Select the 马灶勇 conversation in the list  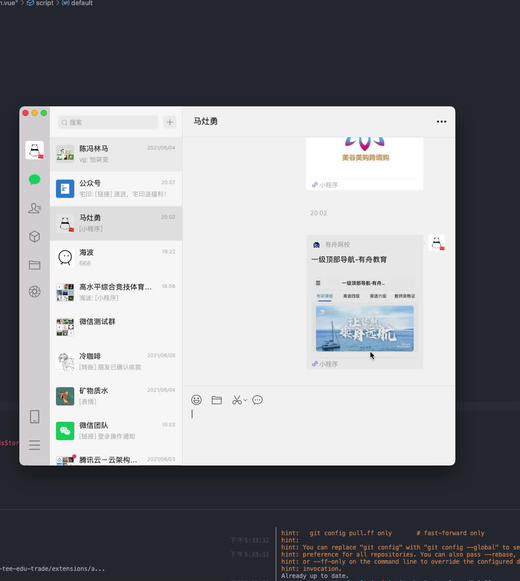pyautogui.click(x=116, y=223)
